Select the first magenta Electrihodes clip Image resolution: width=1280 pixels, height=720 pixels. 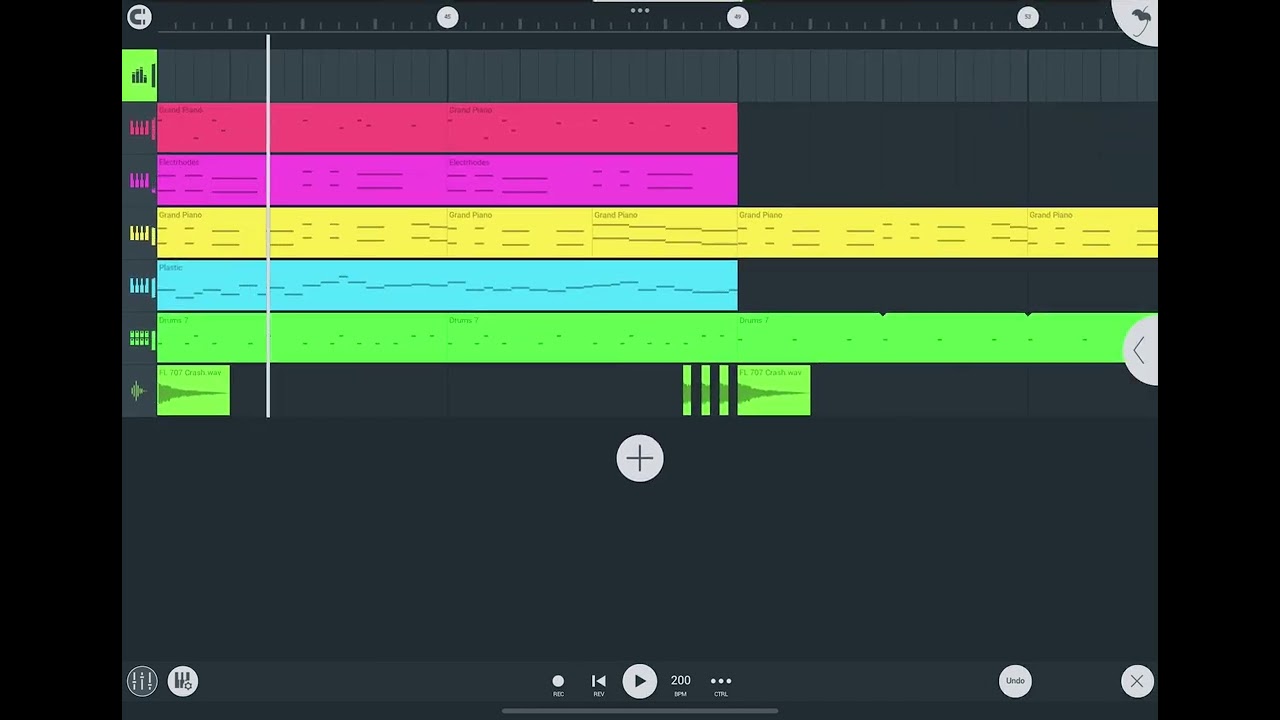(302, 180)
